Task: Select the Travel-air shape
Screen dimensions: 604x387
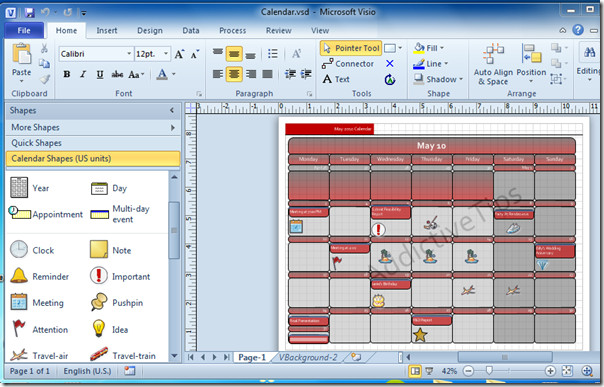Action: (39, 355)
